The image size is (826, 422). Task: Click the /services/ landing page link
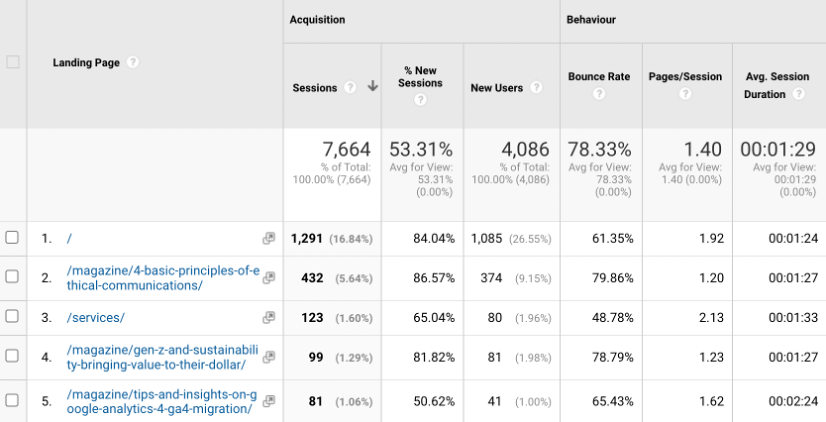pyautogui.click(x=95, y=317)
